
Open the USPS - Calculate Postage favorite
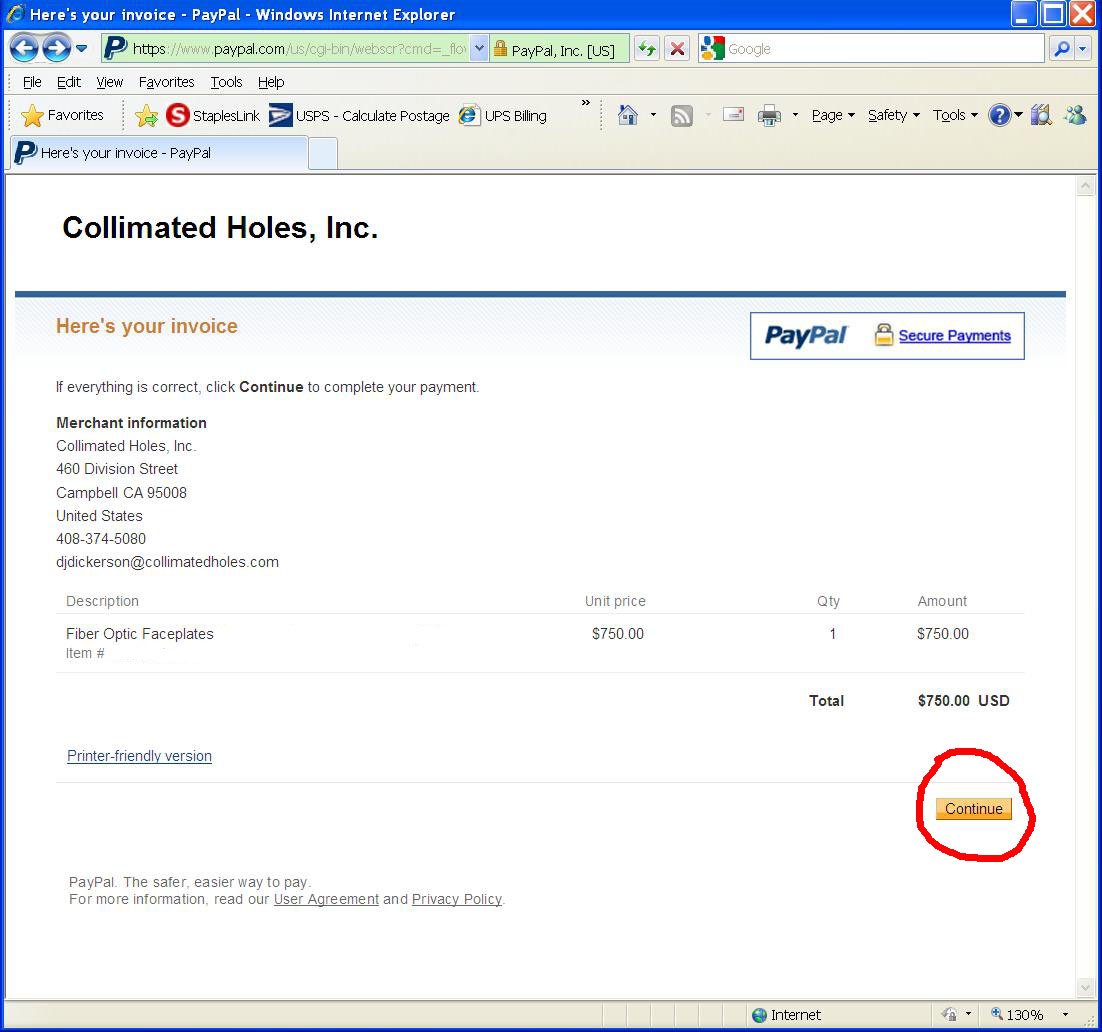(359, 115)
